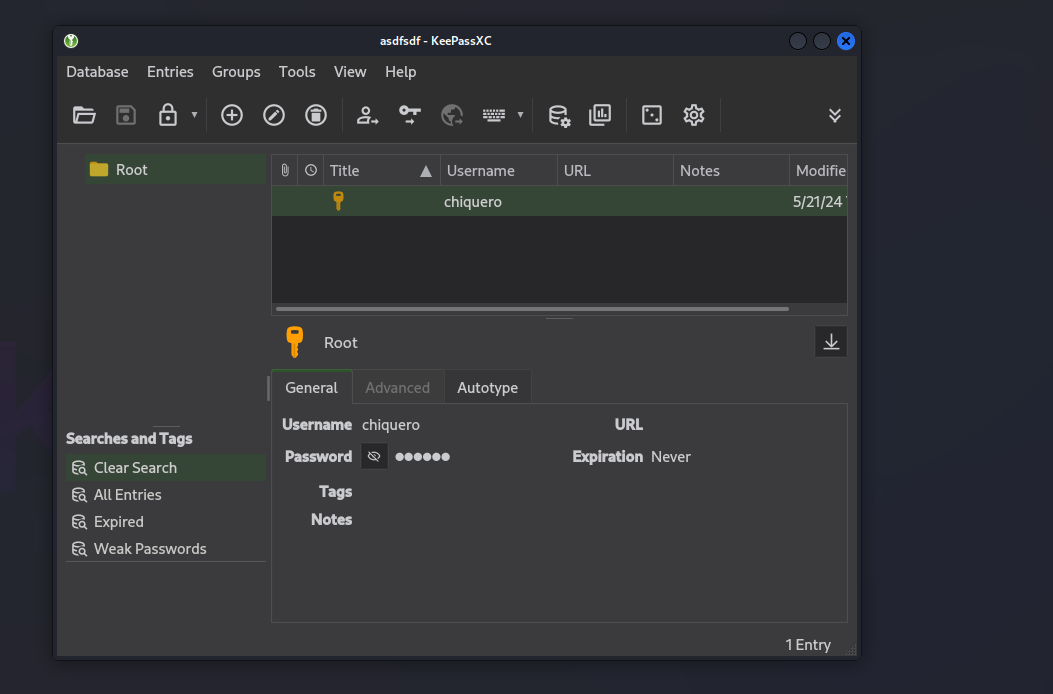
Task: Open the Database menu
Action: pos(97,72)
